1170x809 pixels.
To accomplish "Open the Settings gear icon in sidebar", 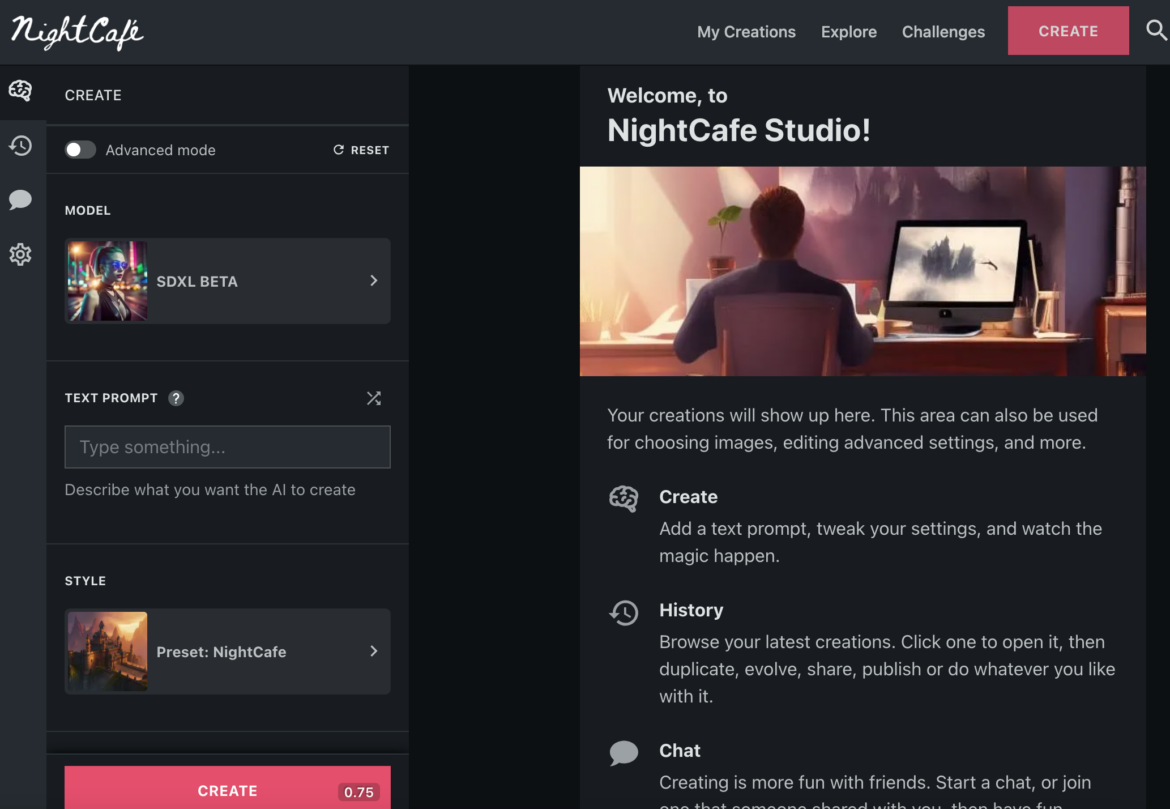I will (20, 254).
